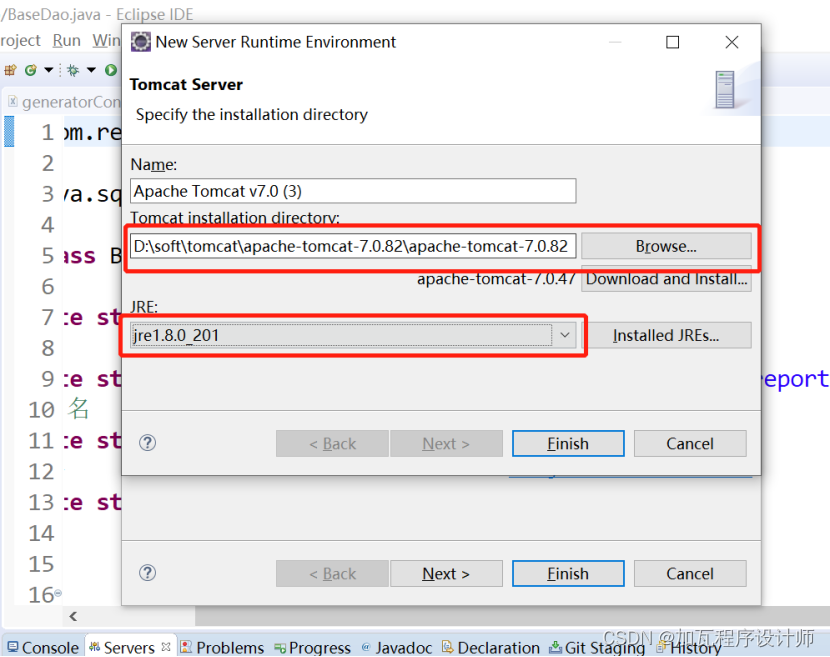Open the Project menu in Eclipse
The width and height of the screenshot is (830, 657).
[20, 41]
